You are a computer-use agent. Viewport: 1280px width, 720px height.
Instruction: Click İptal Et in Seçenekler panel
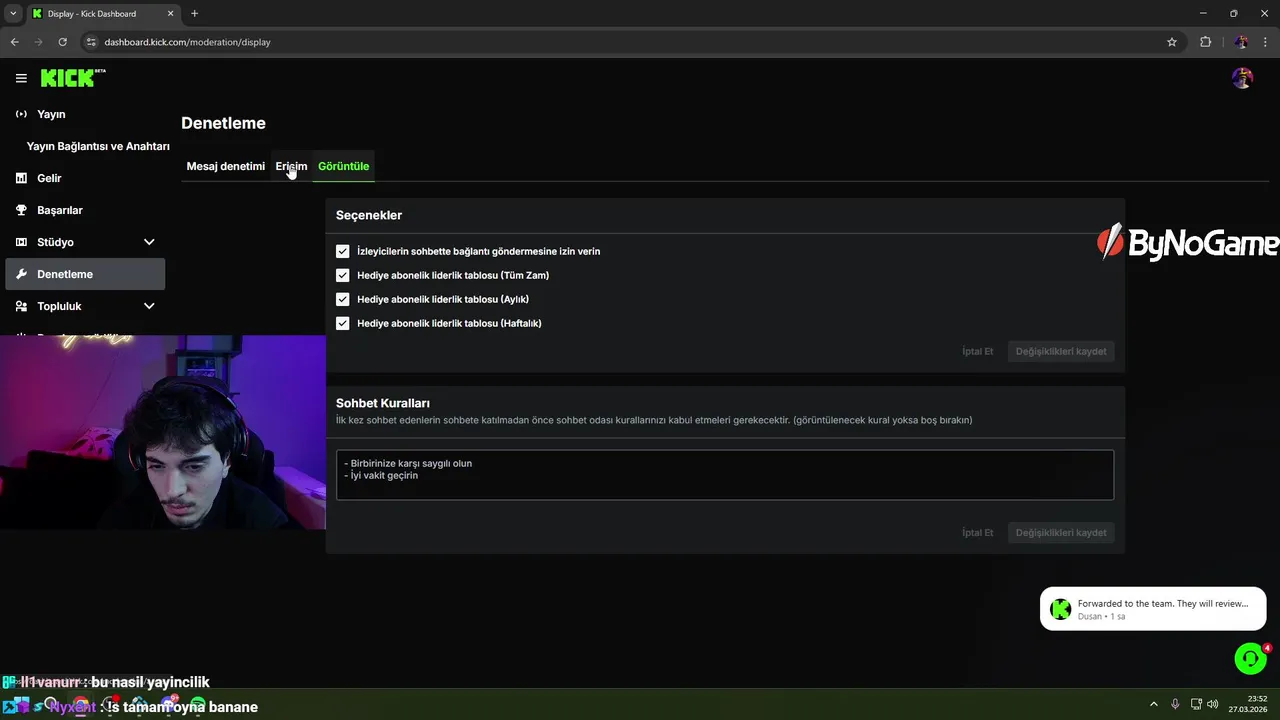pyautogui.click(x=977, y=351)
